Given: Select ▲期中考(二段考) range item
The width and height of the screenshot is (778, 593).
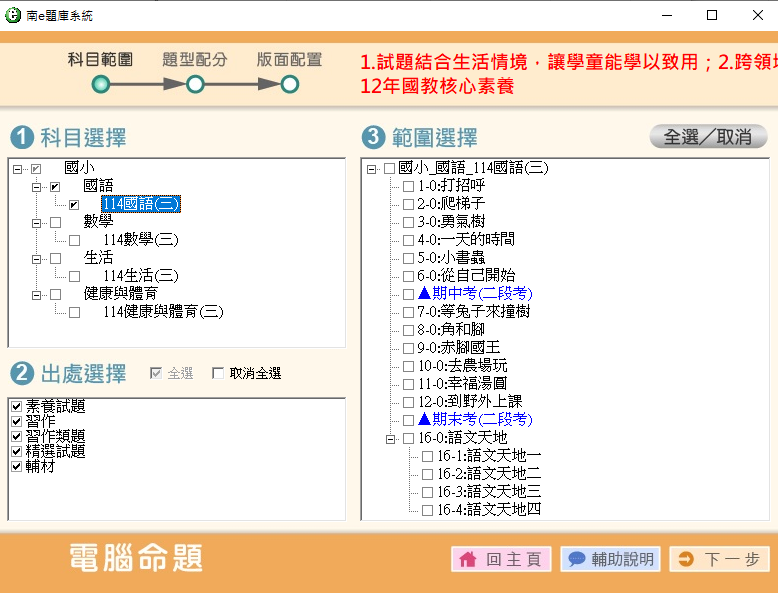Looking at the screenshot, I should [475, 294].
